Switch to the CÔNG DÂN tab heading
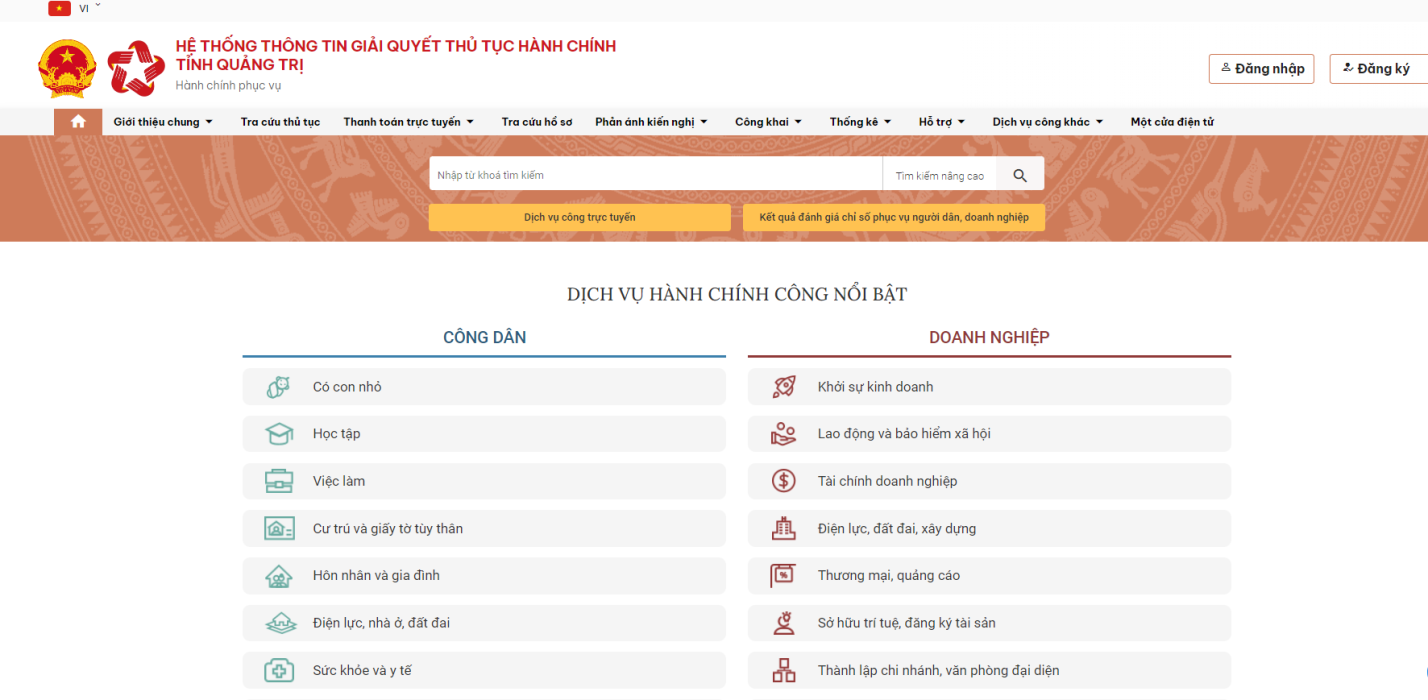This screenshot has width=1428, height=700. [x=484, y=338]
